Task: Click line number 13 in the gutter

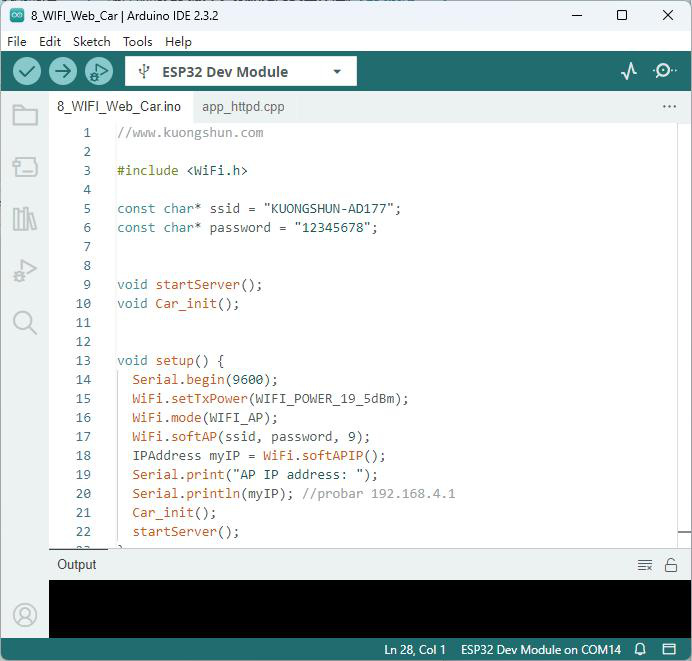Action: (x=83, y=361)
